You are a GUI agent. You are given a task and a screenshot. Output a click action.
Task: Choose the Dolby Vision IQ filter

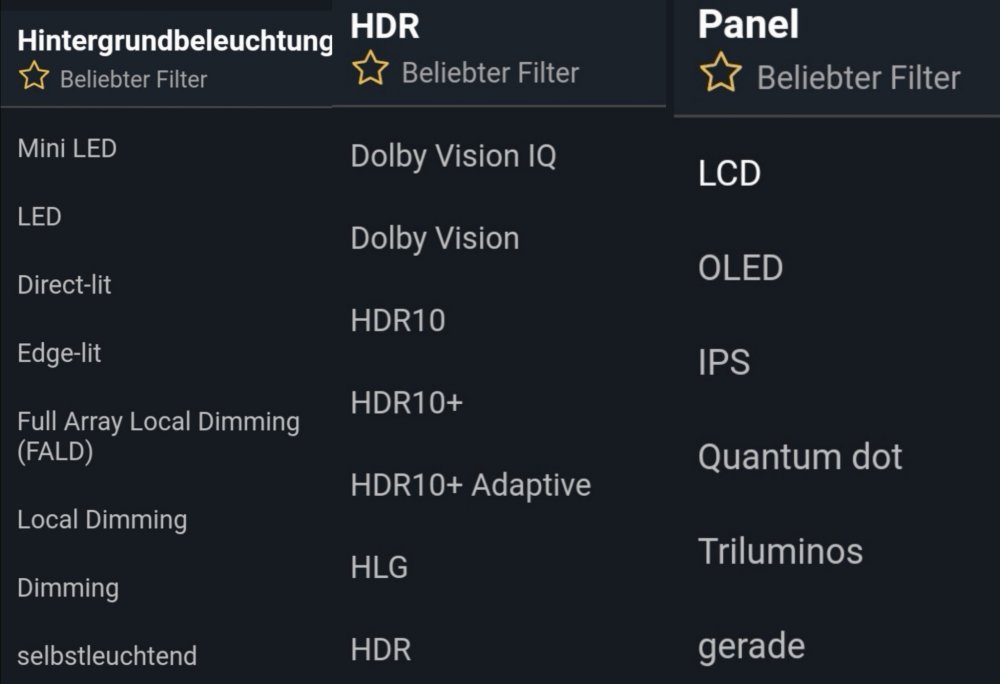point(453,156)
